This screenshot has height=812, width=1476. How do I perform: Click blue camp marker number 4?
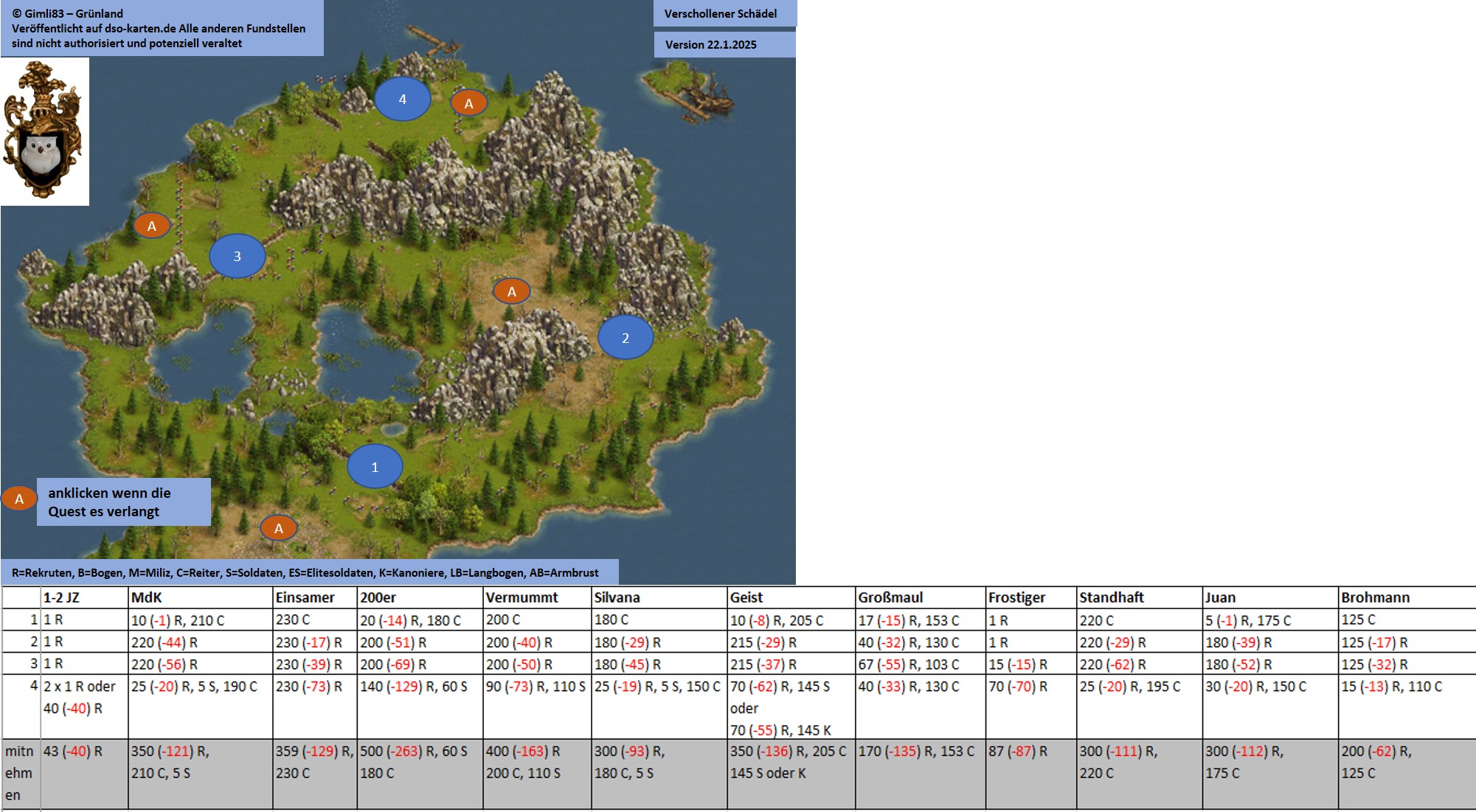coord(402,99)
